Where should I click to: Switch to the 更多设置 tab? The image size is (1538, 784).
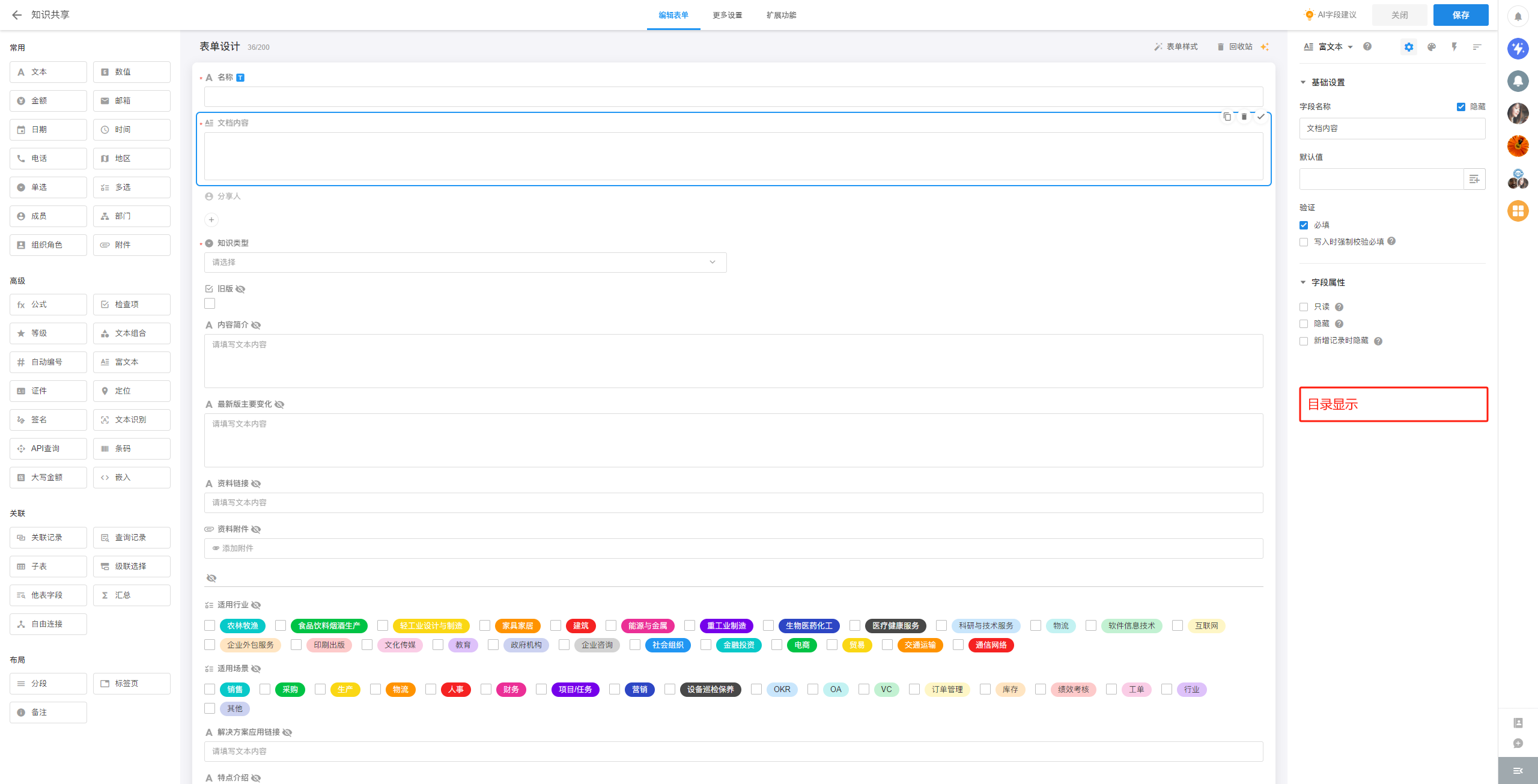click(727, 15)
